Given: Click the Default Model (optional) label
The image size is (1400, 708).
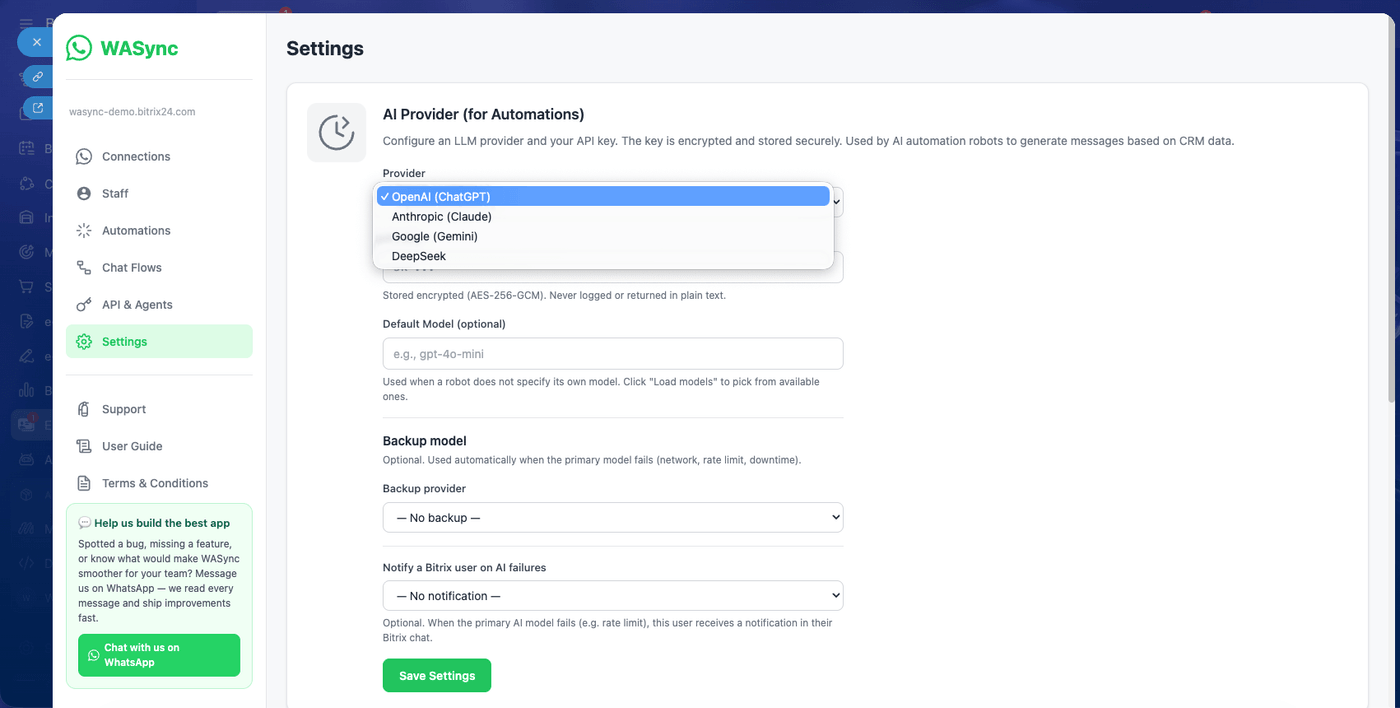Looking at the screenshot, I should pyautogui.click(x=444, y=324).
